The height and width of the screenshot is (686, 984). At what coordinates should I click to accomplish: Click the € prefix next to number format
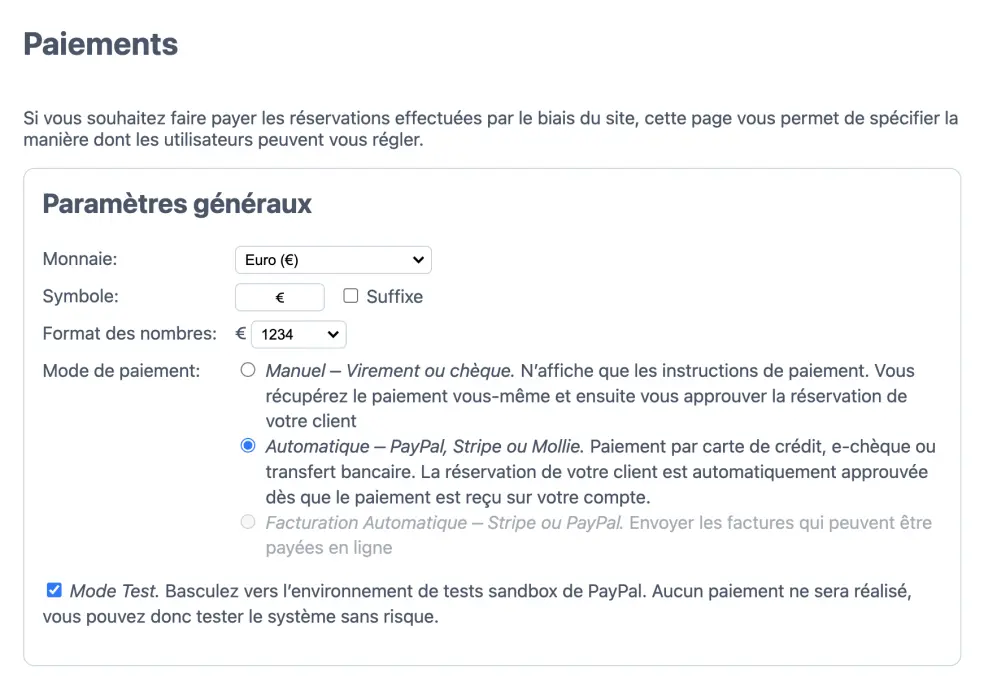tap(239, 334)
